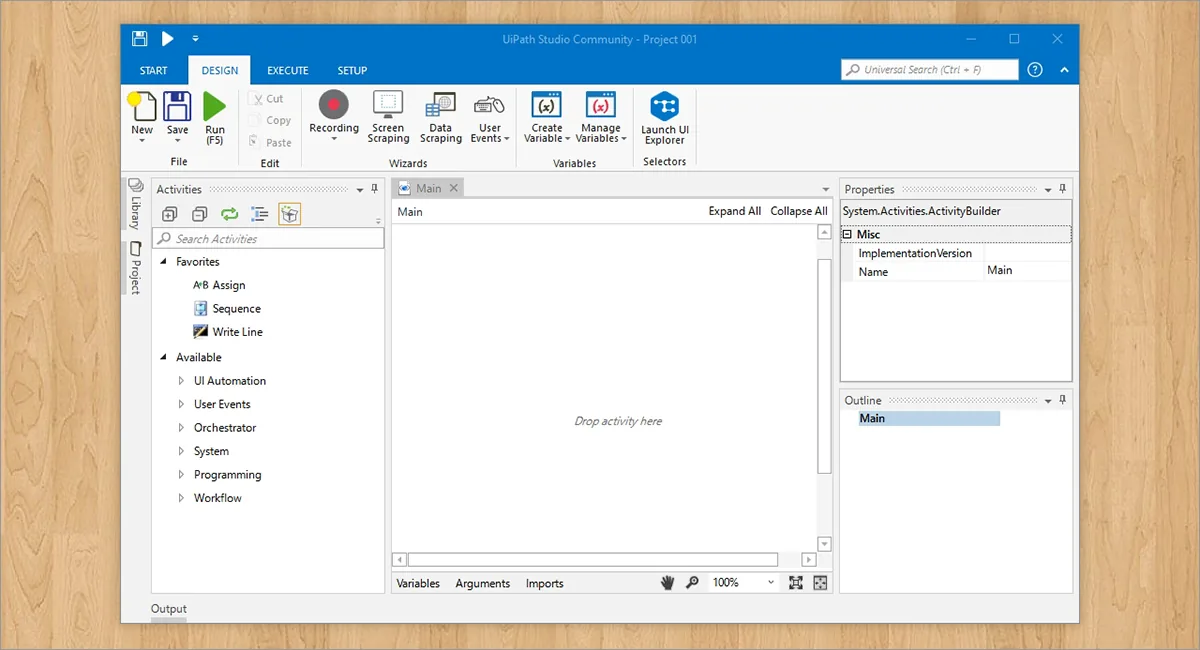The height and width of the screenshot is (650, 1200).
Task: Click the zoom magnifier icon in designer footer
Action: tap(692, 583)
